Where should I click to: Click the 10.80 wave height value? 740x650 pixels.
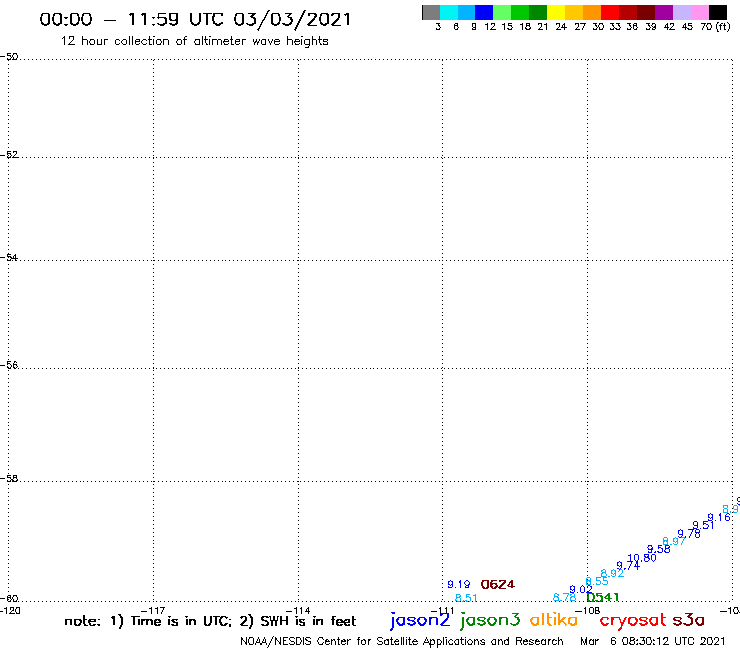click(x=642, y=558)
